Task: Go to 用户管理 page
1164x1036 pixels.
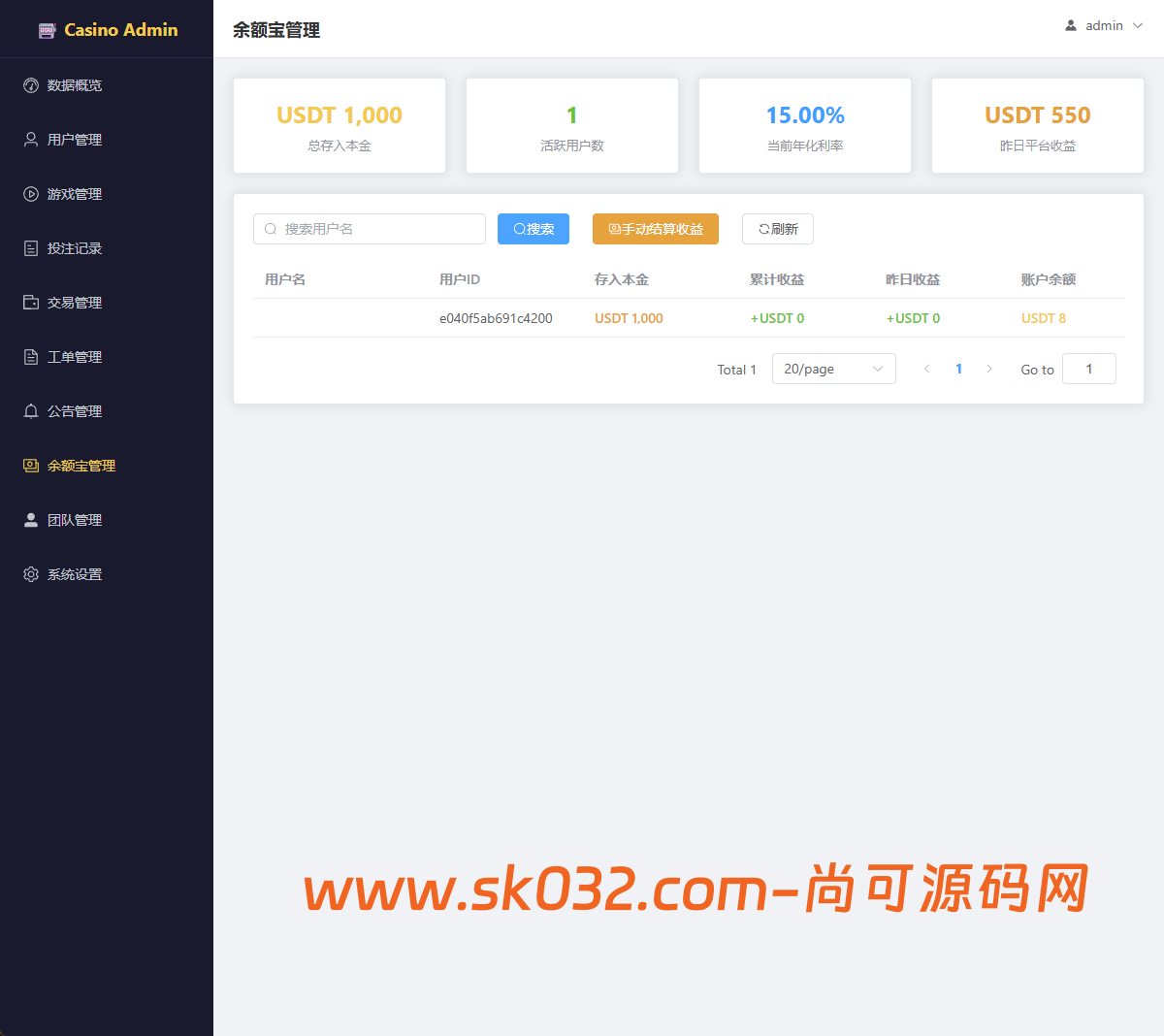Action: tap(107, 140)
